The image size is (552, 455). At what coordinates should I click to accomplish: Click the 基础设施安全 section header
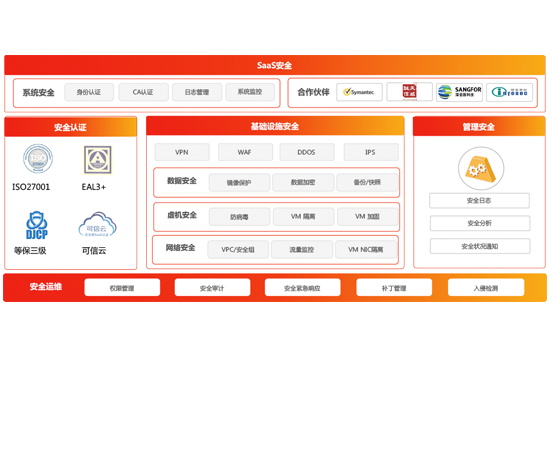[x=275, y=126]
